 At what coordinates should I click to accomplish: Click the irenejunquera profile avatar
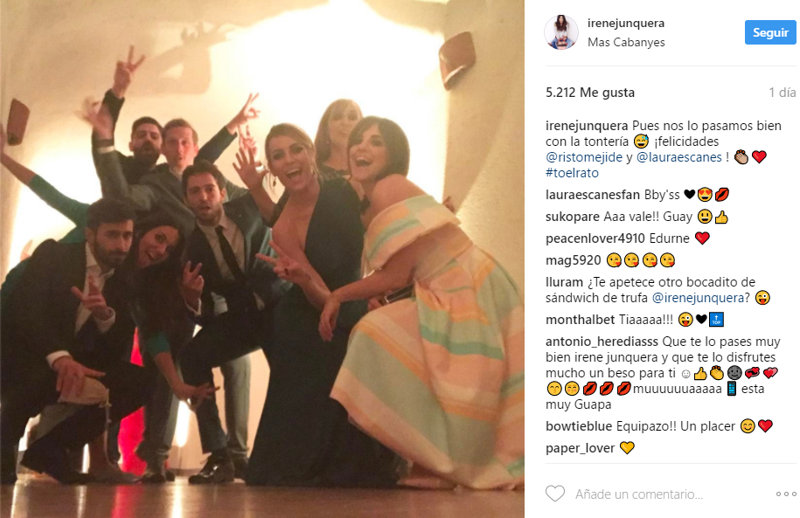coord(561,32)
